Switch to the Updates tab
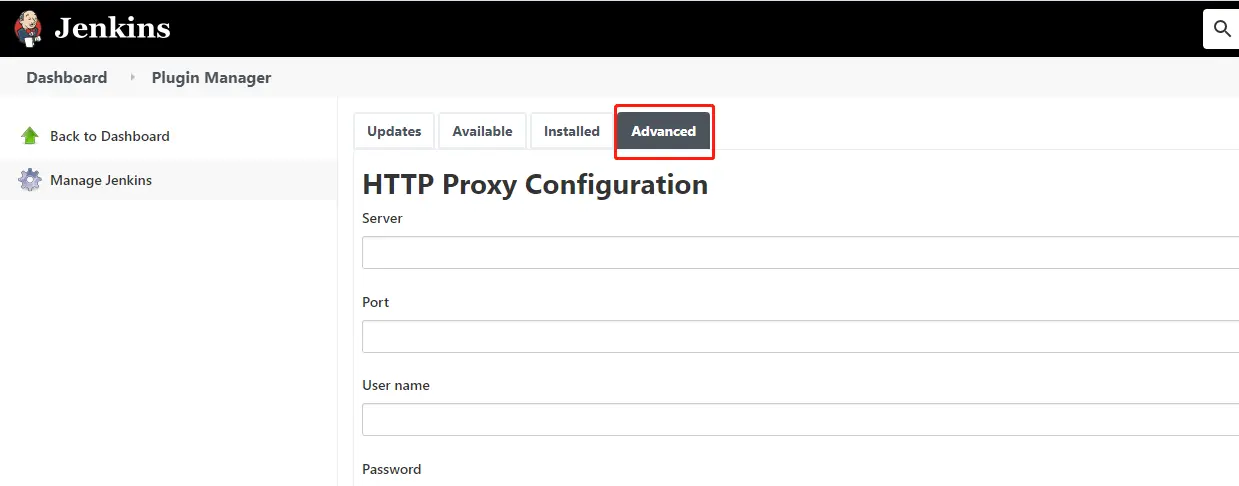Viewport: 1239px width, 486px height. coord(394,131)
